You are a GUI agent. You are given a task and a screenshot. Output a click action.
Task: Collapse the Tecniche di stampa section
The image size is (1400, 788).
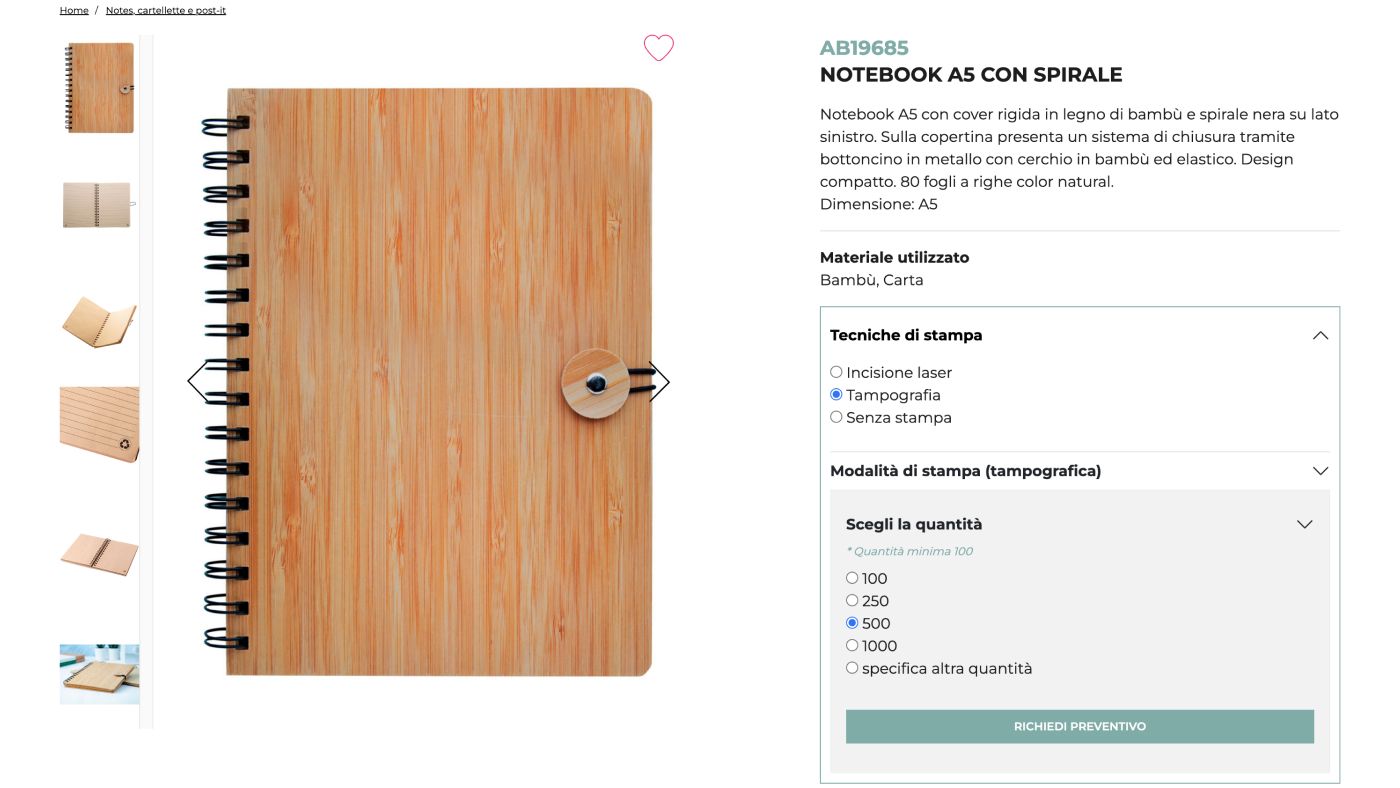click(x=1320, y=336)
